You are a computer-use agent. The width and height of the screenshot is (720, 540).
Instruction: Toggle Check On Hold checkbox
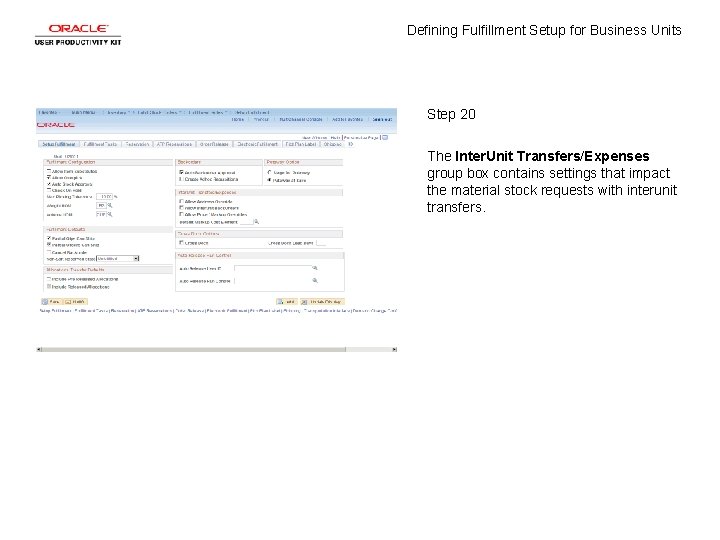[49, 190]
